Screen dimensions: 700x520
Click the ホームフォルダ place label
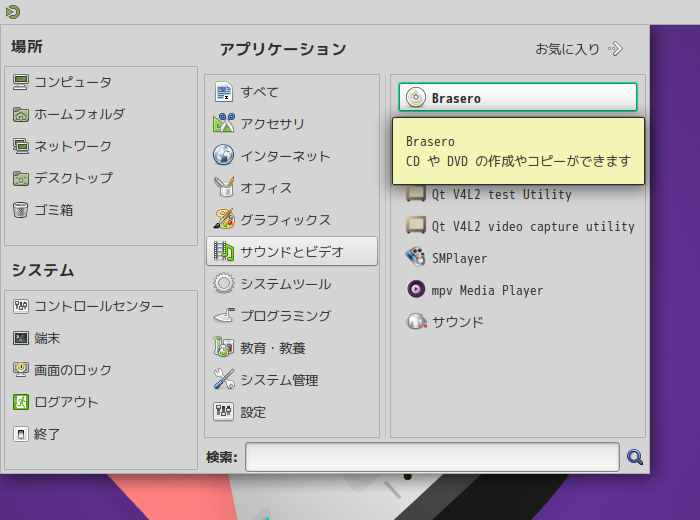pos(79,114)
